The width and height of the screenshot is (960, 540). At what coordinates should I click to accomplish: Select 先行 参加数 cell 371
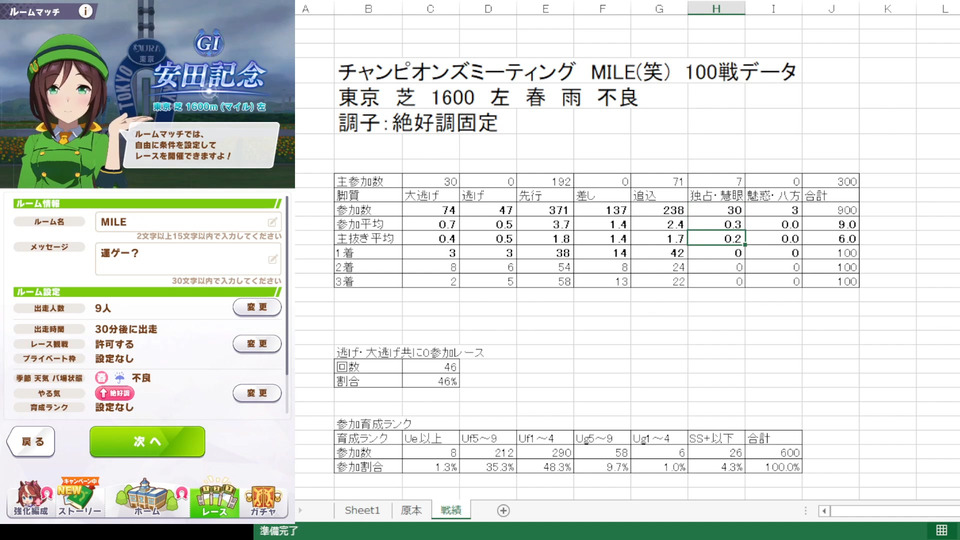(545, 210)
